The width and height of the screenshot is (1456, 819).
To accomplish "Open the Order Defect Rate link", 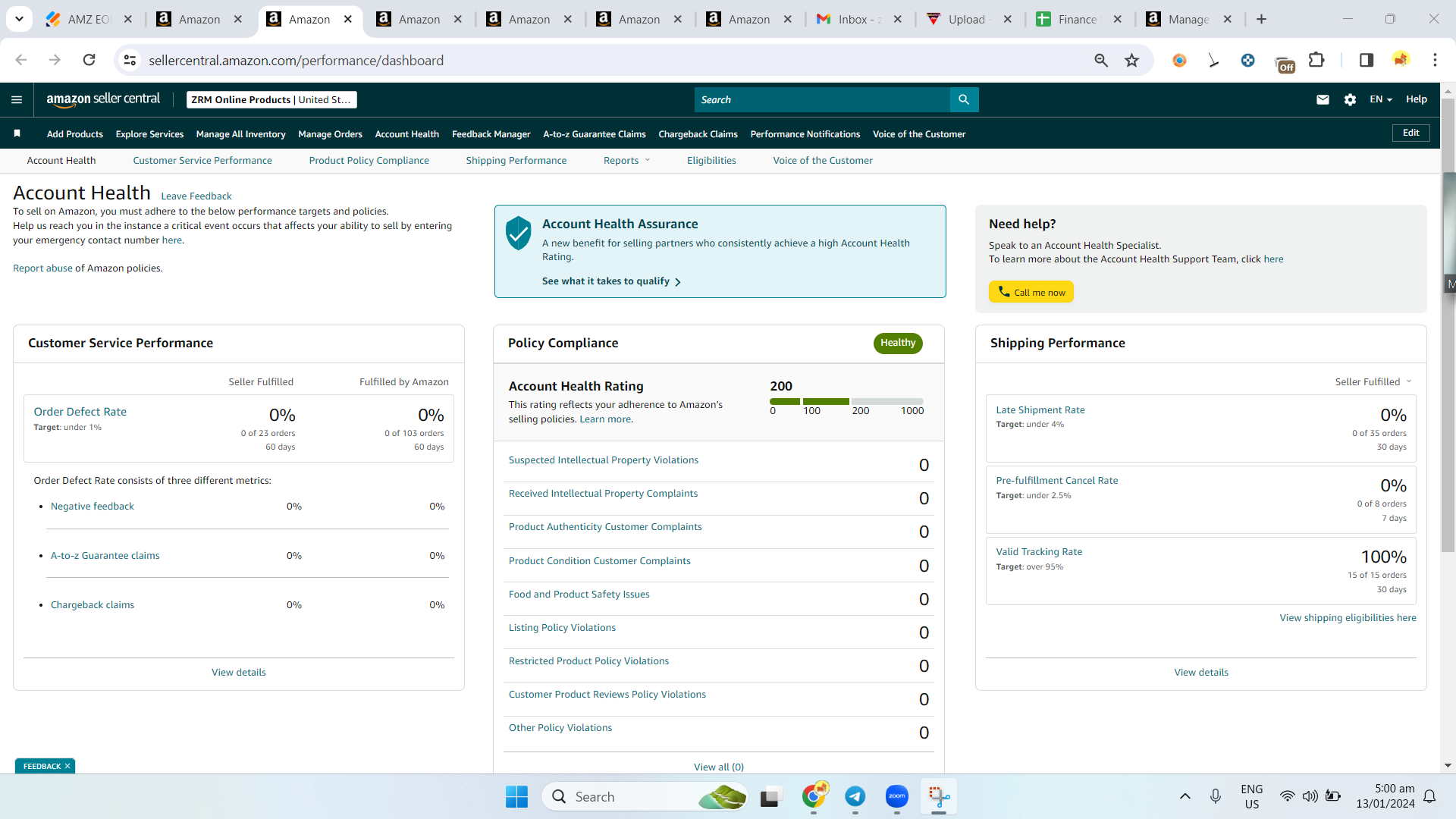I will [x=80, y=411].
